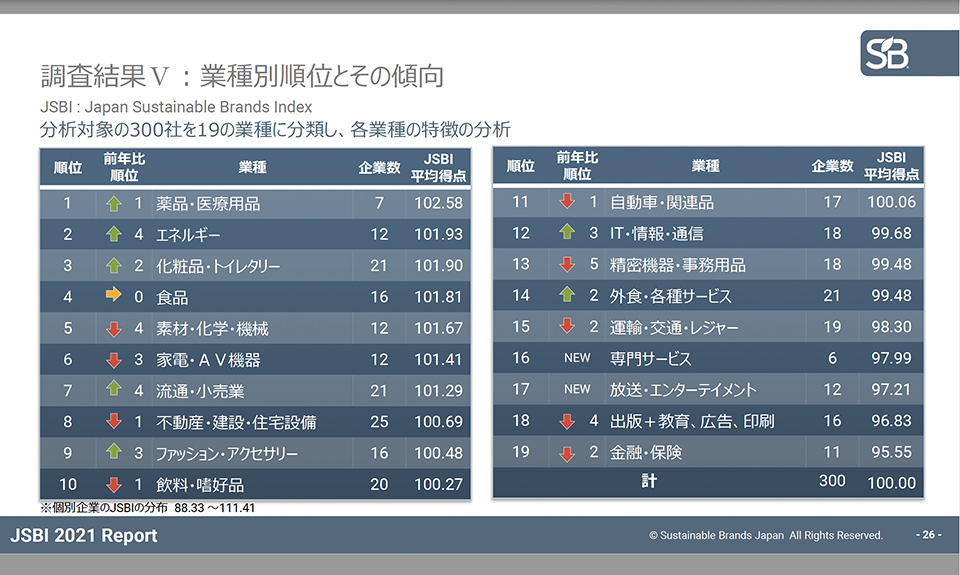Click the 企業数 header in left table

pyautogui.click(x=379, y=167)
